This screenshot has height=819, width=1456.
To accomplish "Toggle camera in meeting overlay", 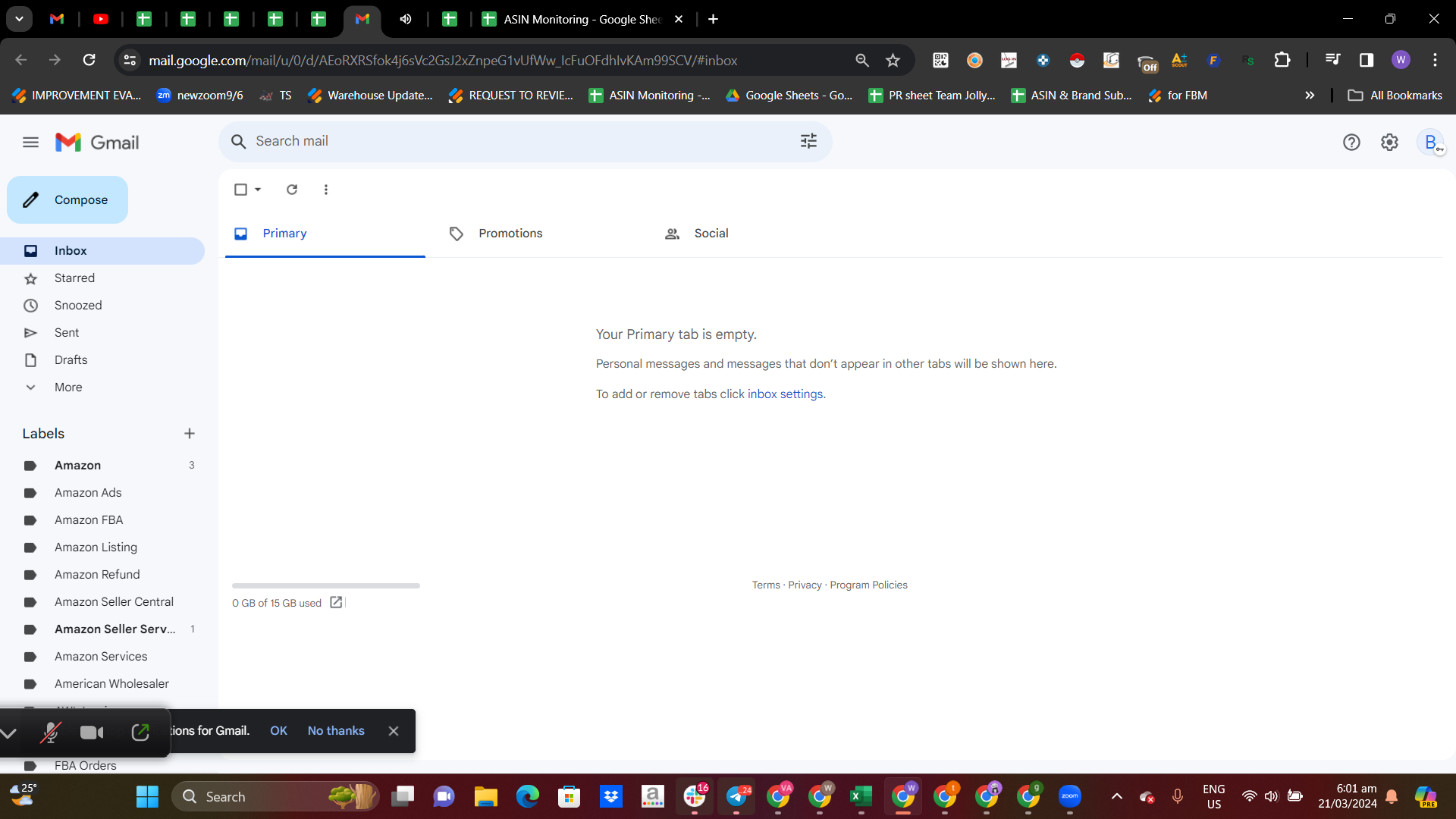I will tap(92, 733).
